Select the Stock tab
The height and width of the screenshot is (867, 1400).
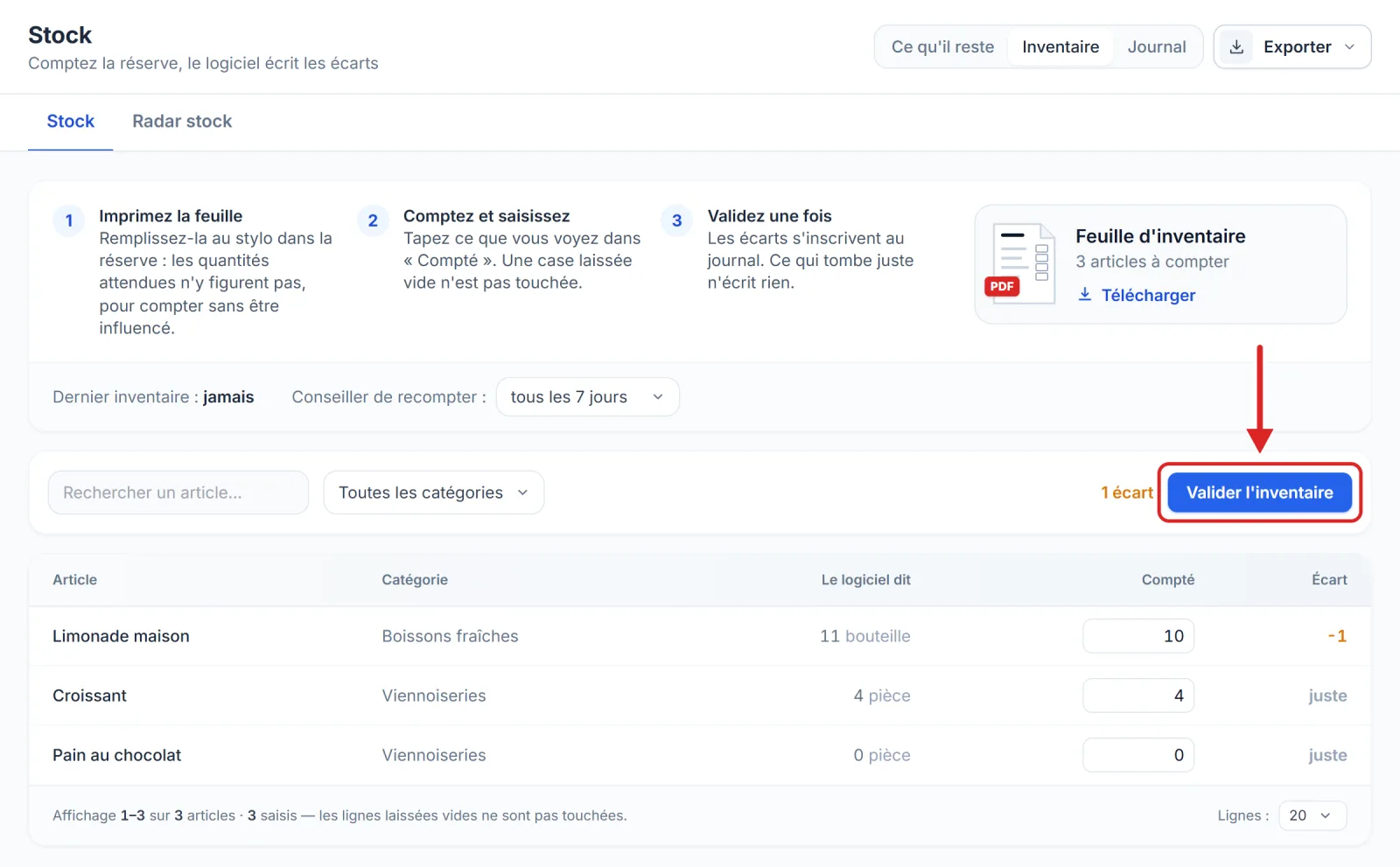[71, 122]
